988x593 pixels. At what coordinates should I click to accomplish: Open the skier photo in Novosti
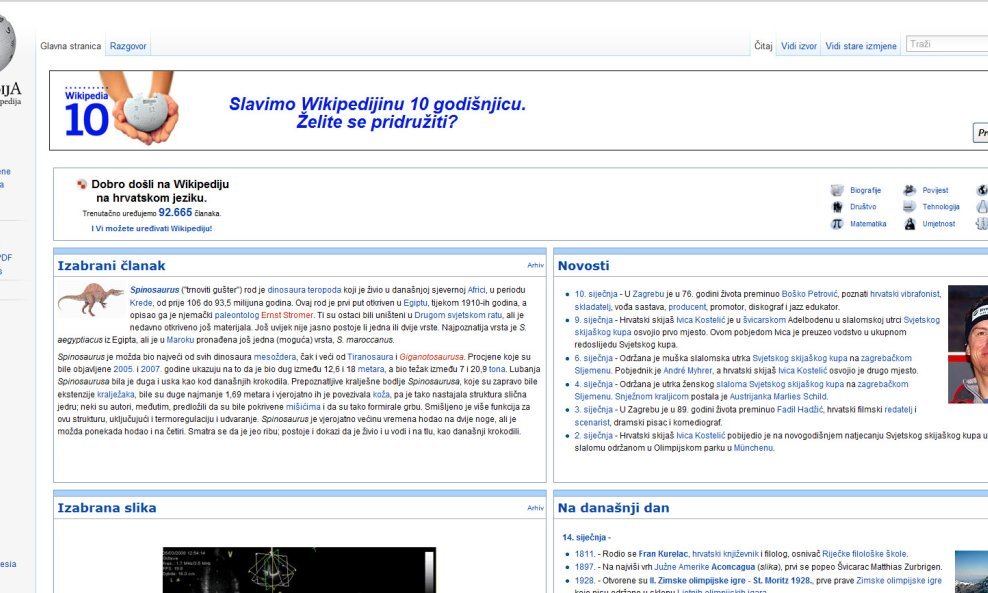pos(968,344)
